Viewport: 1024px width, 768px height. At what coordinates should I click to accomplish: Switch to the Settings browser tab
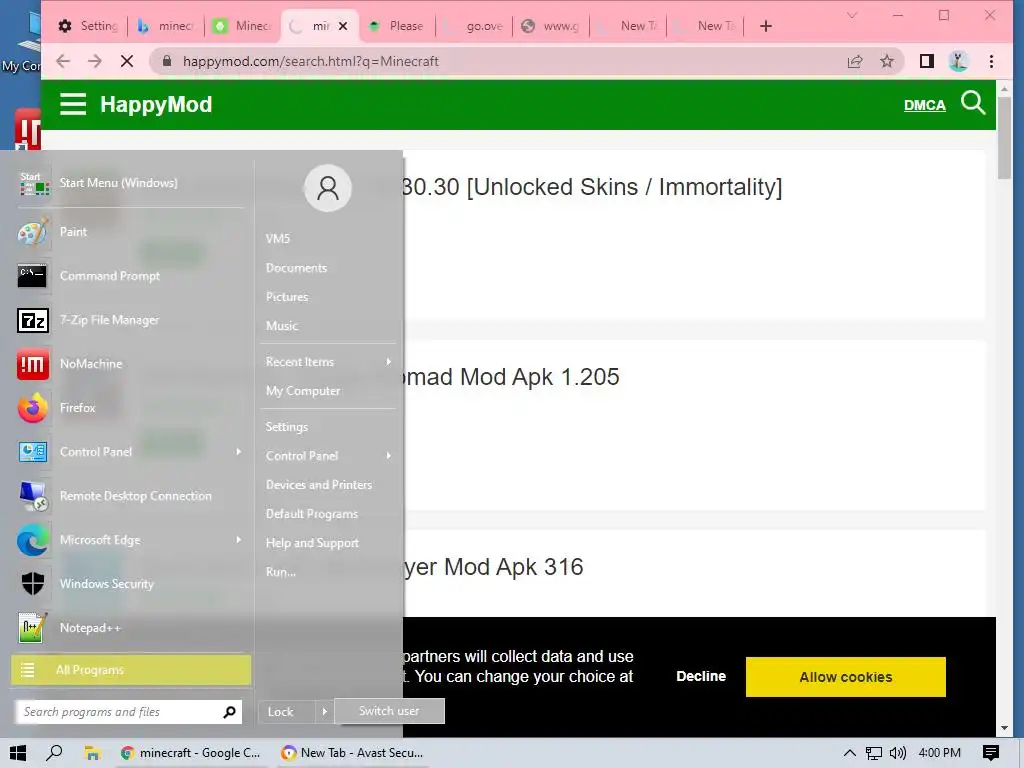pyautogui.click(x=88, y=26)
